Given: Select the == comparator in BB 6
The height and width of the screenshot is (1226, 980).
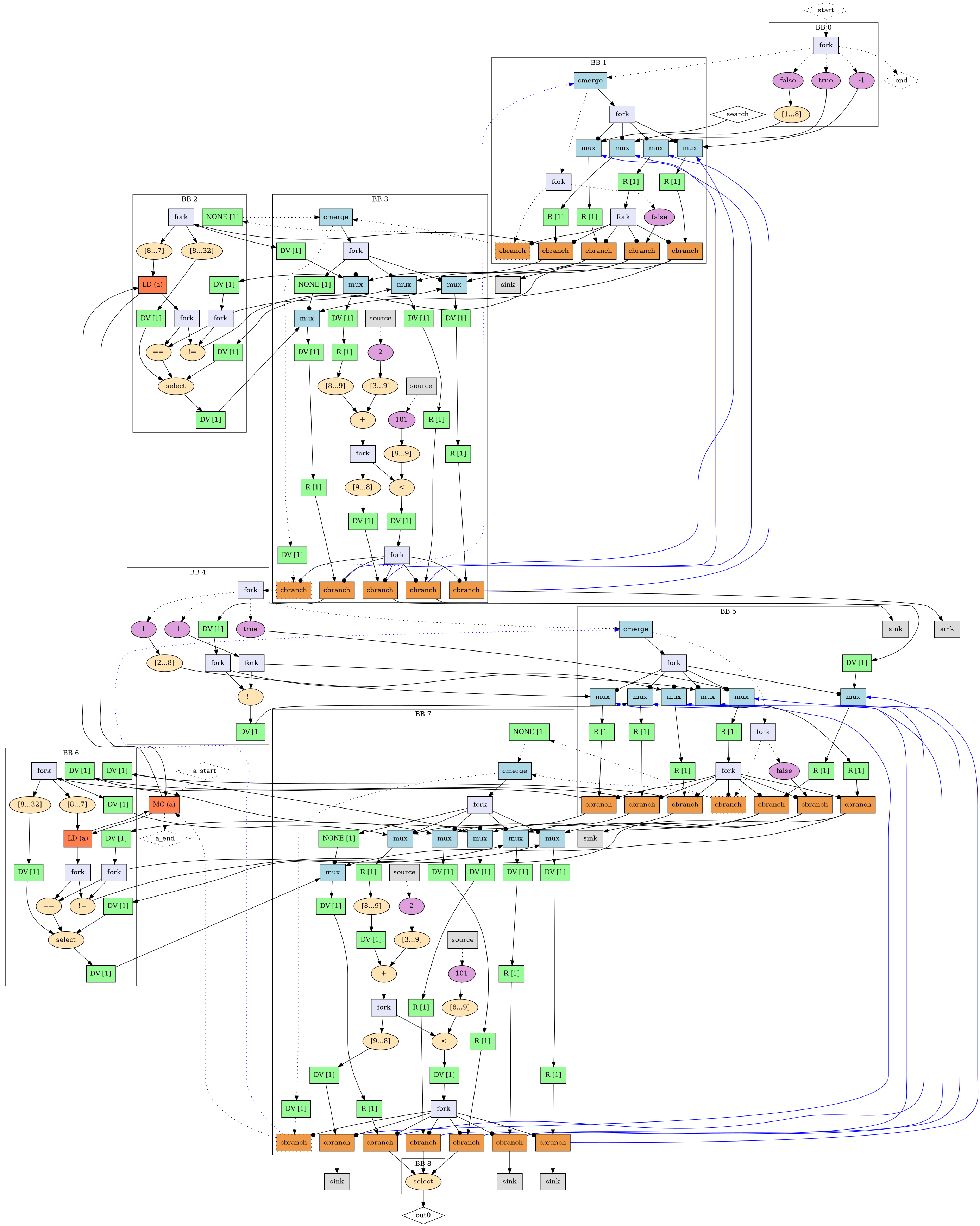Looking at the screenshot, I should [48, 906].
